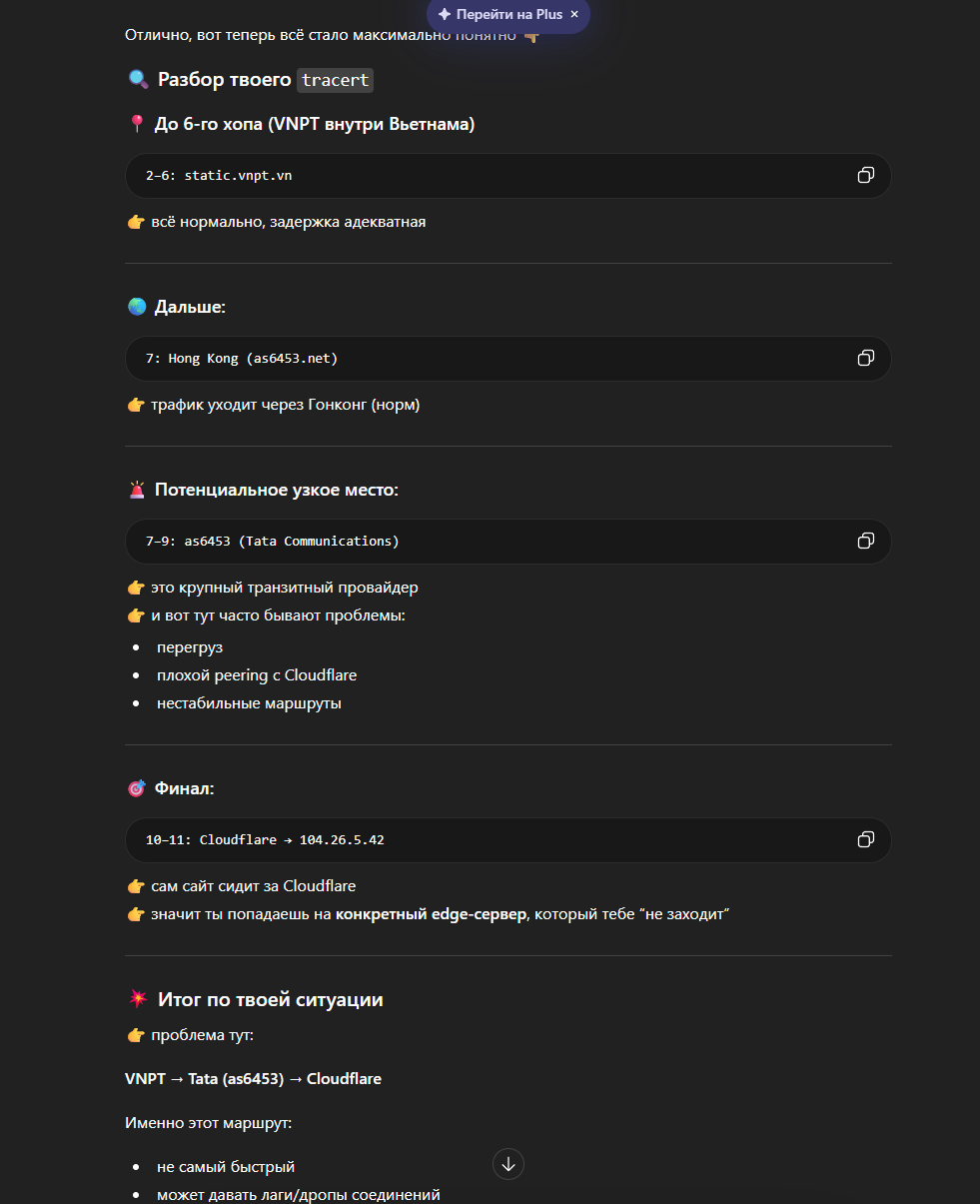Click the siren emoji before 'Потенциальное узкое место'
This screenshot has width=980, height=1204.
click(137, 490)
